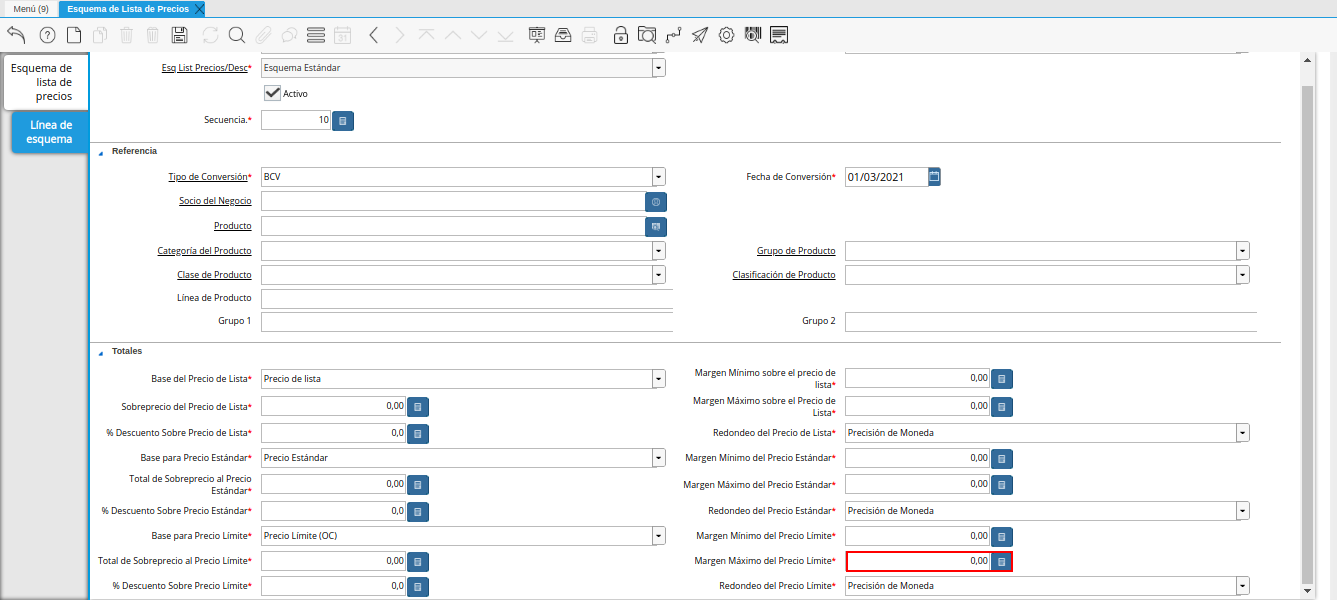Open the search magnifier icon

click(237, 35)
